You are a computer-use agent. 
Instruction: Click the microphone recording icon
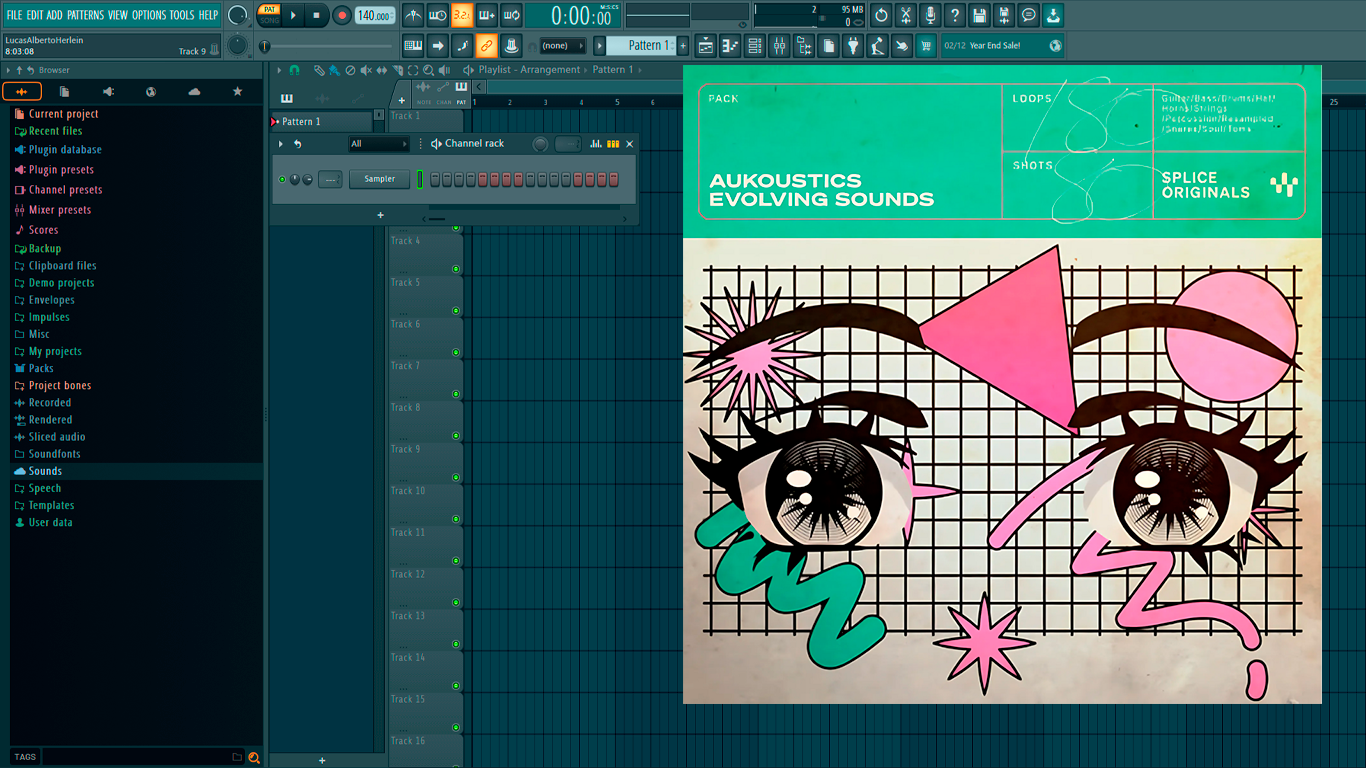point(930,15)
